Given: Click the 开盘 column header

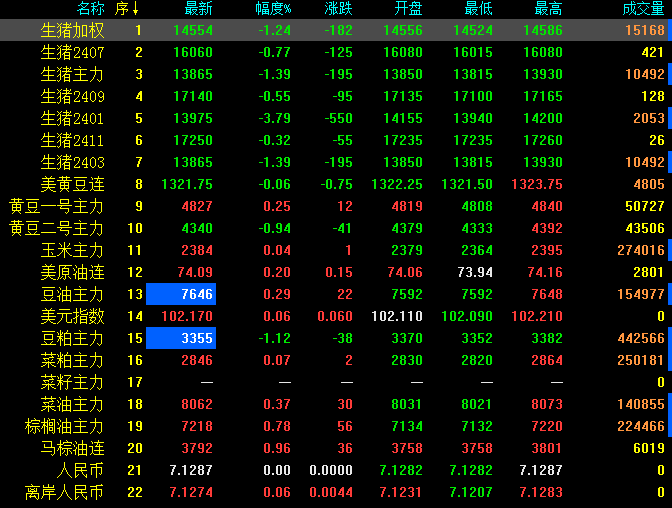Looking at the screenshot, I should pos(408,8).
